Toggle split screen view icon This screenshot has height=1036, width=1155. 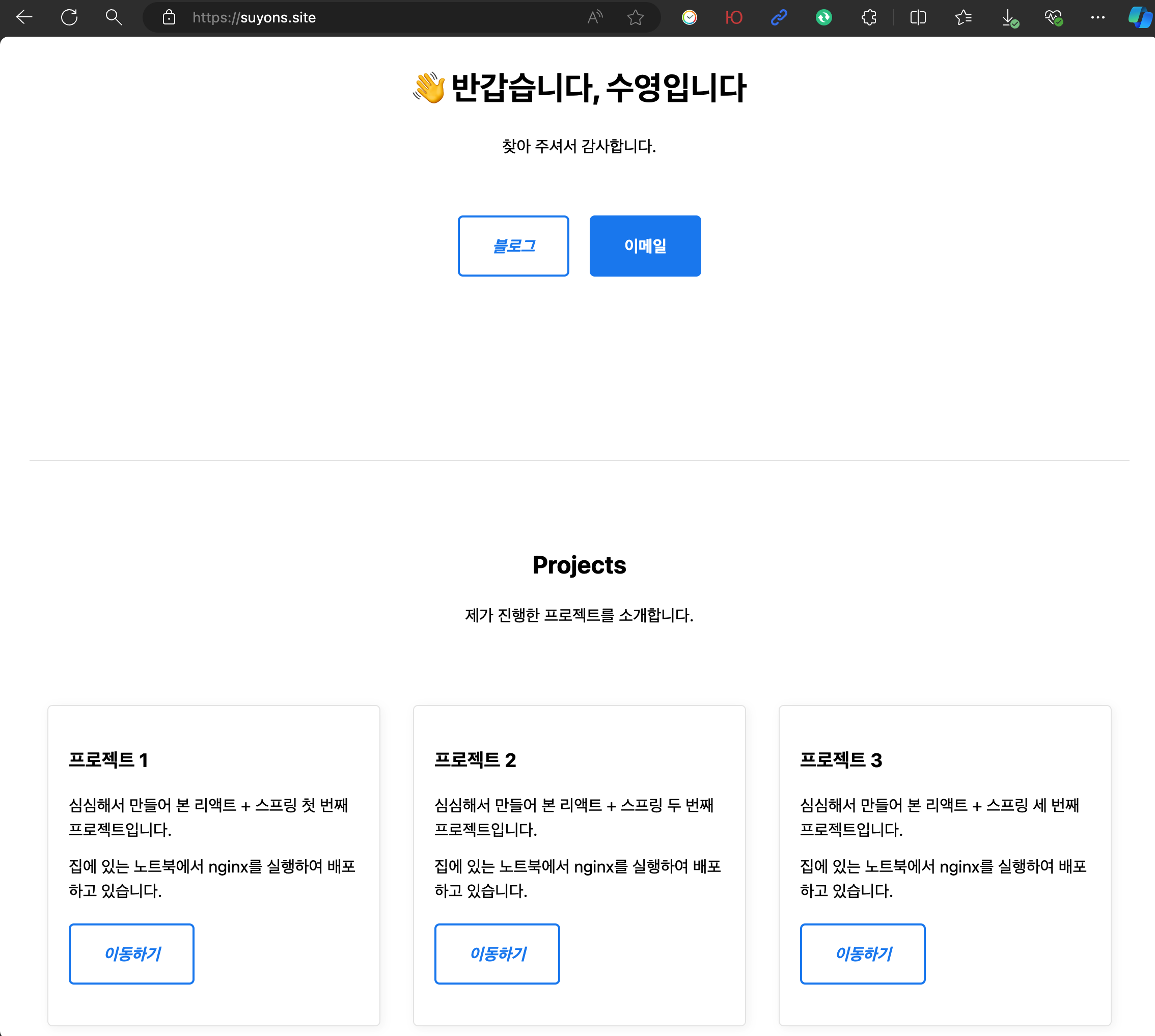[x=918, y=17]
